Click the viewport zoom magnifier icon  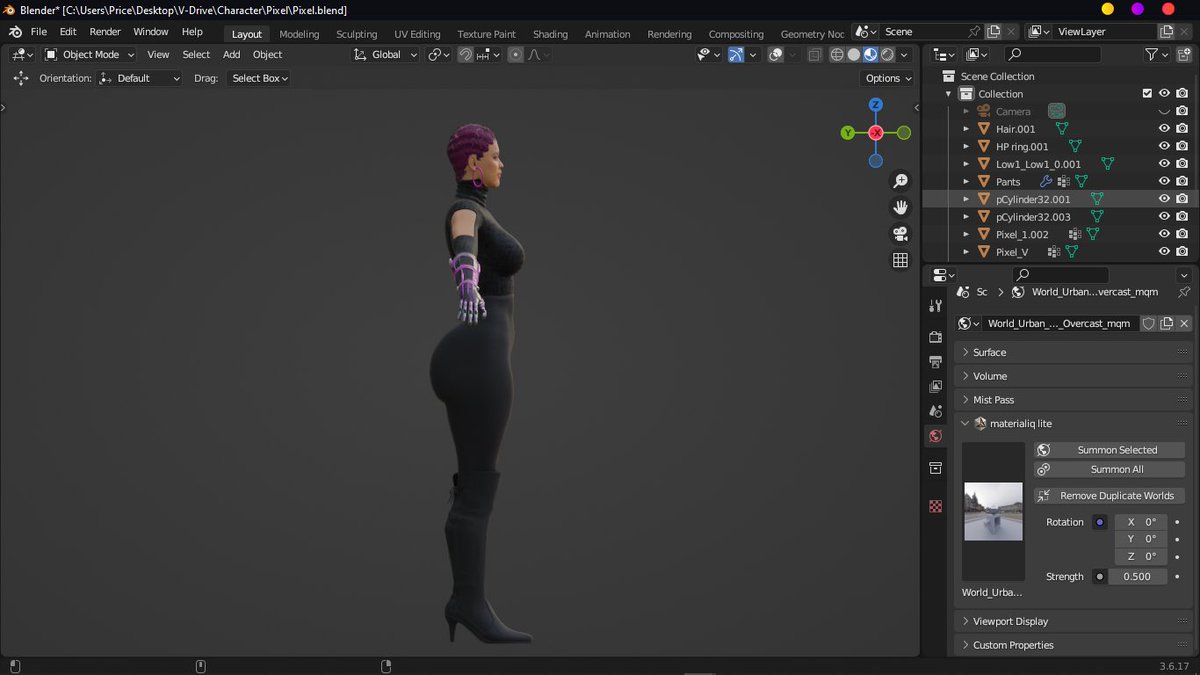tap(900, 181)
